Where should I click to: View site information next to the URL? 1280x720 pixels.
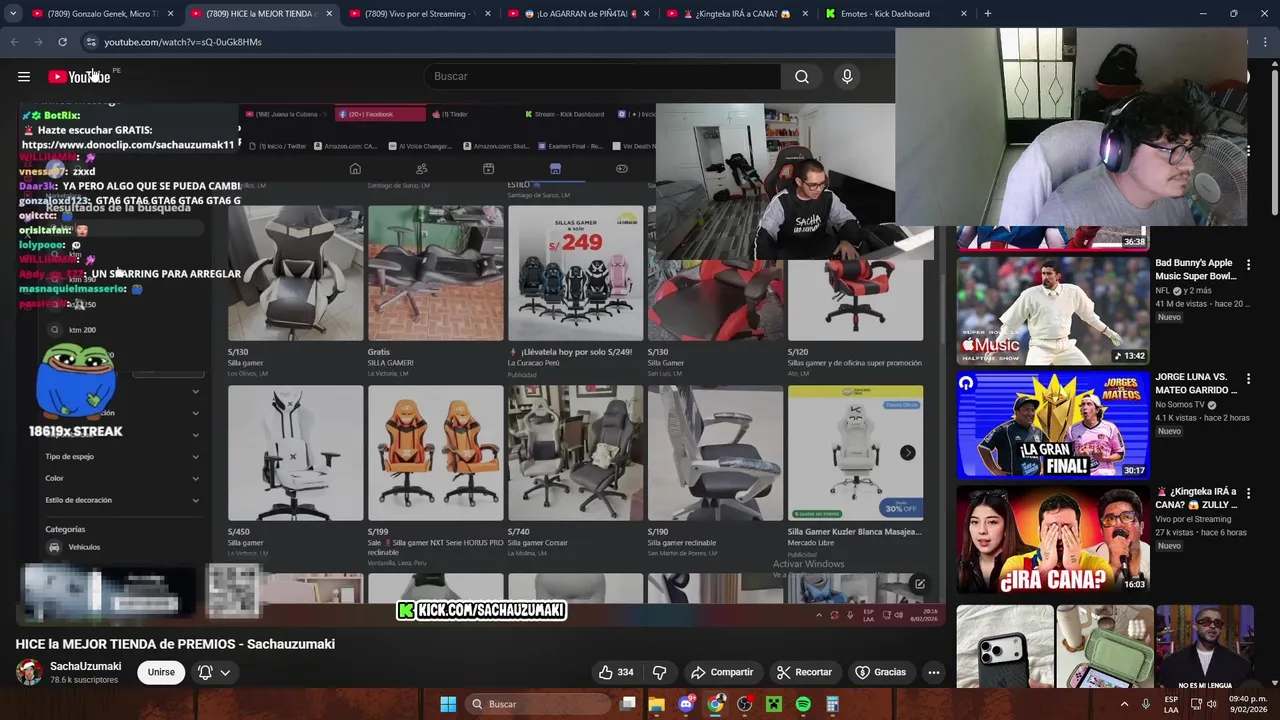click(x=90, y=42)
